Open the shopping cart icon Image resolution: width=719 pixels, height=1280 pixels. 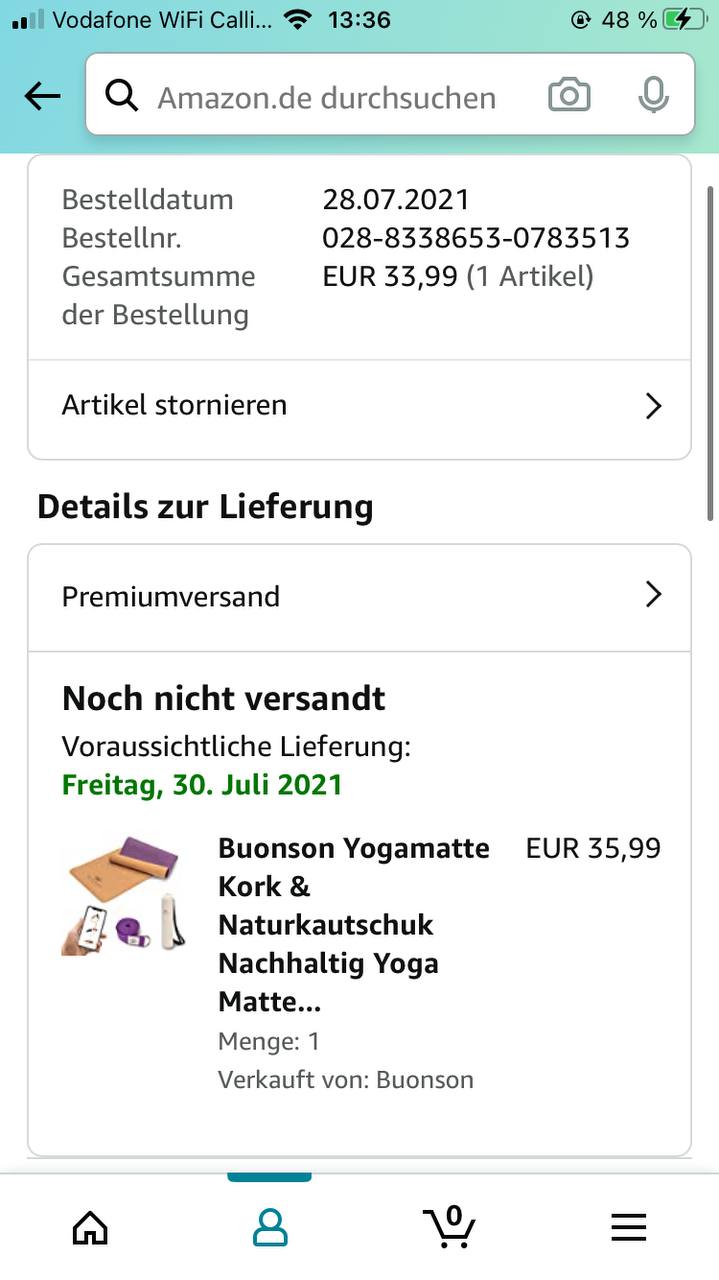449,1224
